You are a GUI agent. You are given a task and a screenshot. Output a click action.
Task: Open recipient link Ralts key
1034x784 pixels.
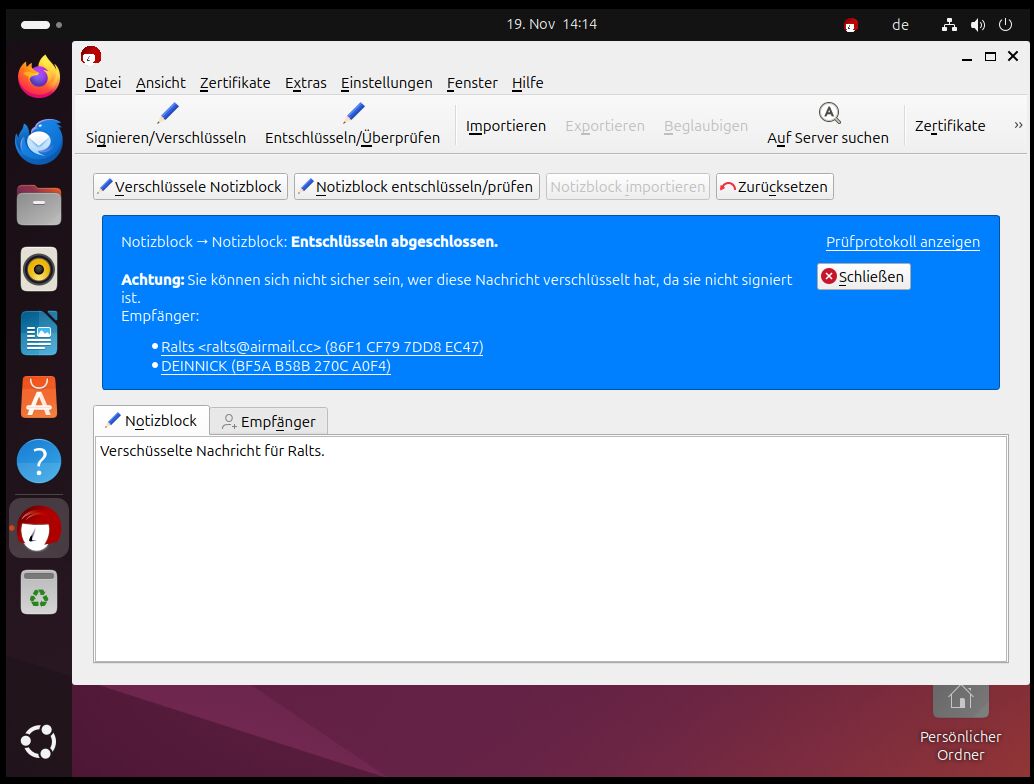(x=321, y=347)
